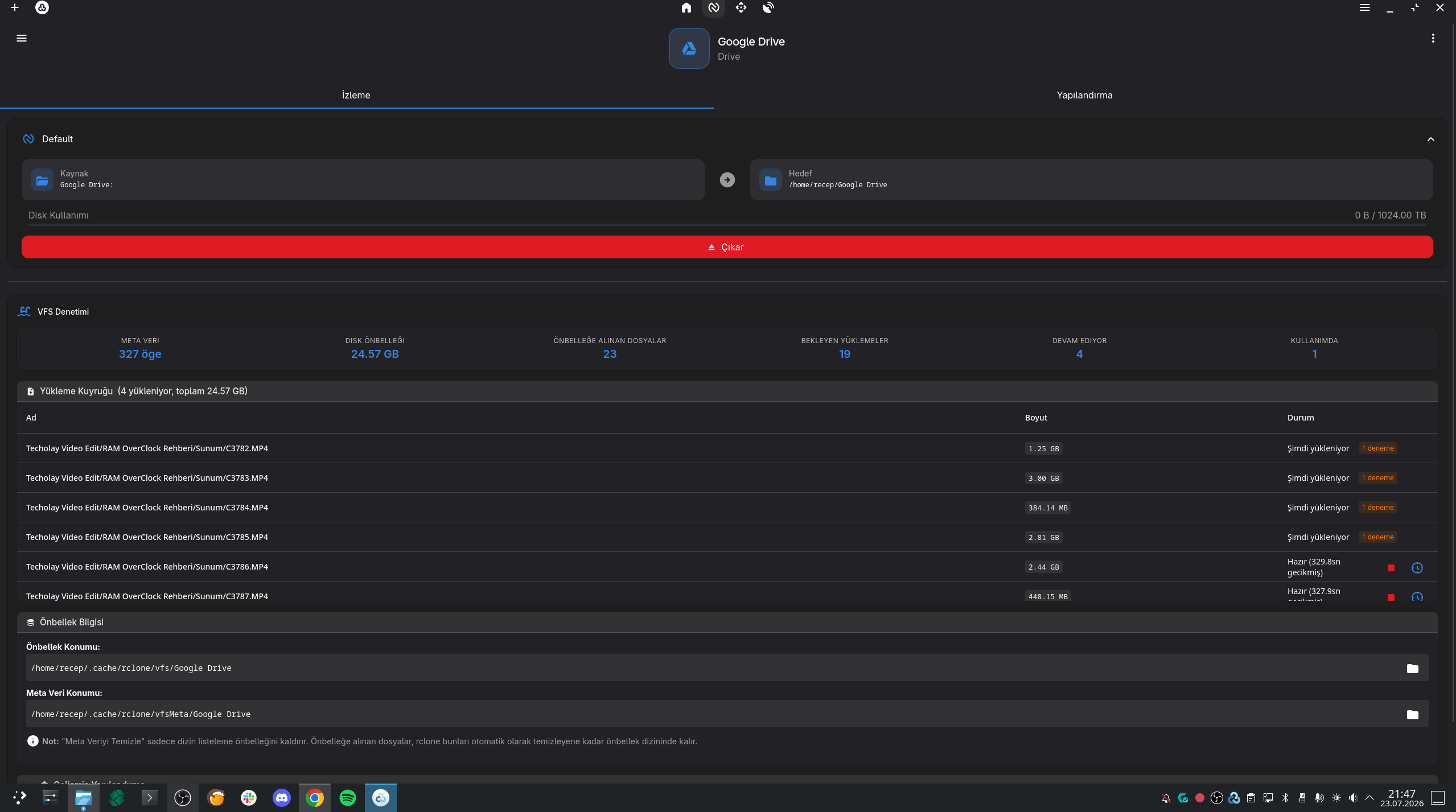Select the mount icon in top bar
Screen dimensions: 1456x812
pyautogui.click(x=714, y=8)
